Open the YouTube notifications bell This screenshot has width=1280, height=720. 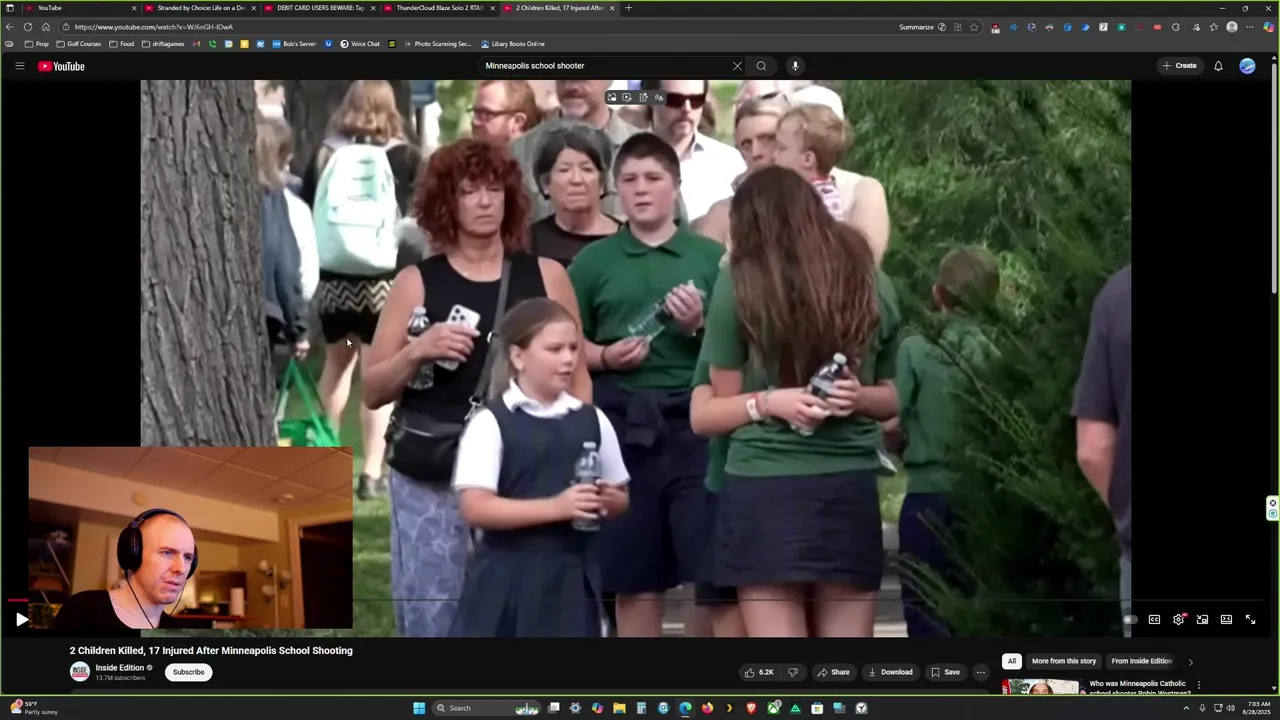click(x=1218, y=66)
